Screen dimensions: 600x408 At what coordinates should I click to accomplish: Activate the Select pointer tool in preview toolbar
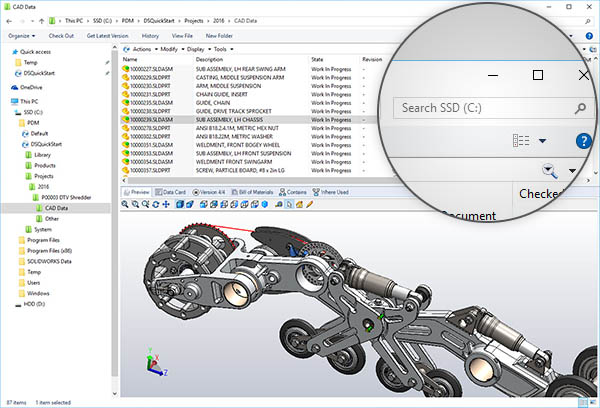[289, 204]
